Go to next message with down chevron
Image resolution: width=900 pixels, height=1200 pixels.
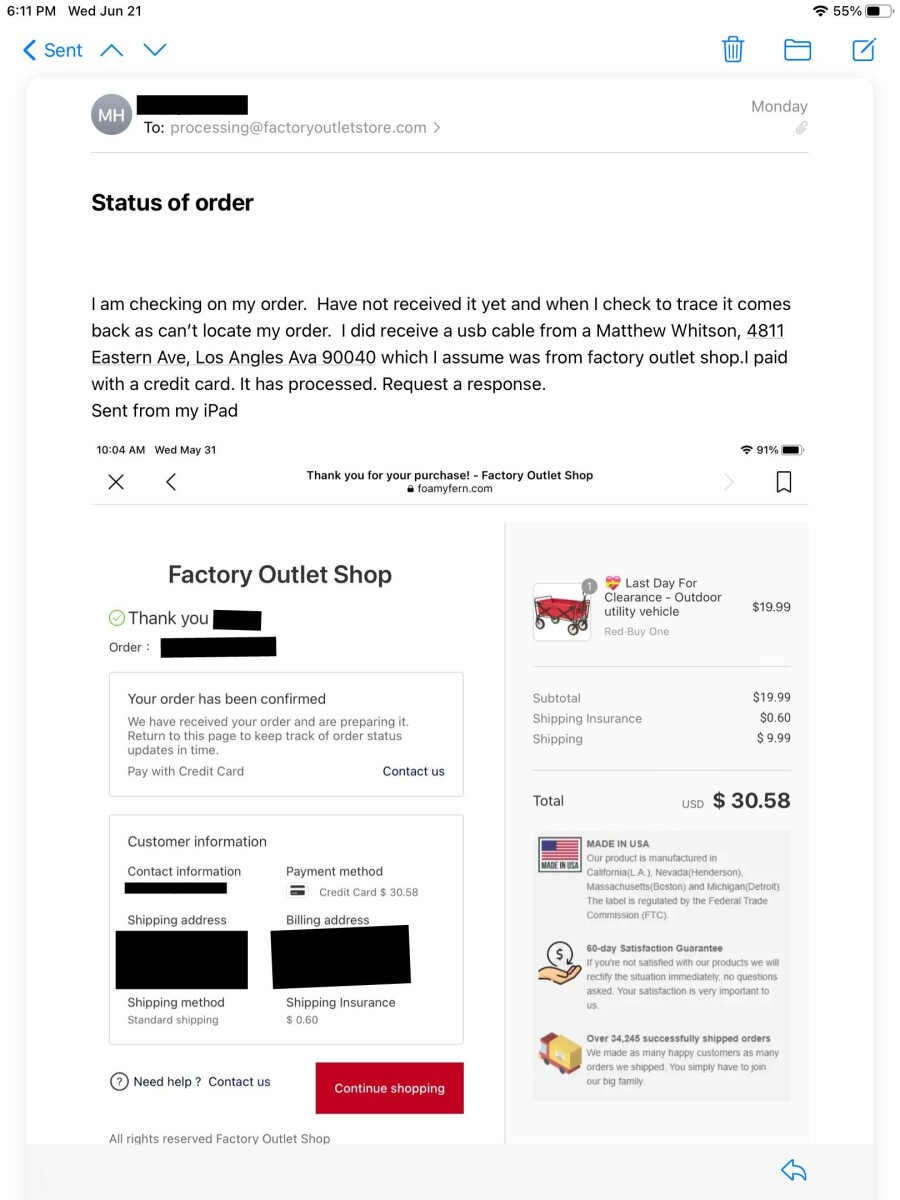click(x=155, y=50)
